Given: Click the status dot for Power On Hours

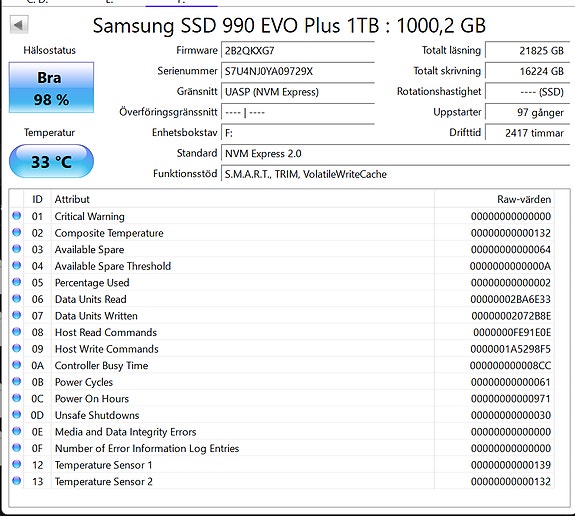Looking at the screenshot, I should coord(17,398).
